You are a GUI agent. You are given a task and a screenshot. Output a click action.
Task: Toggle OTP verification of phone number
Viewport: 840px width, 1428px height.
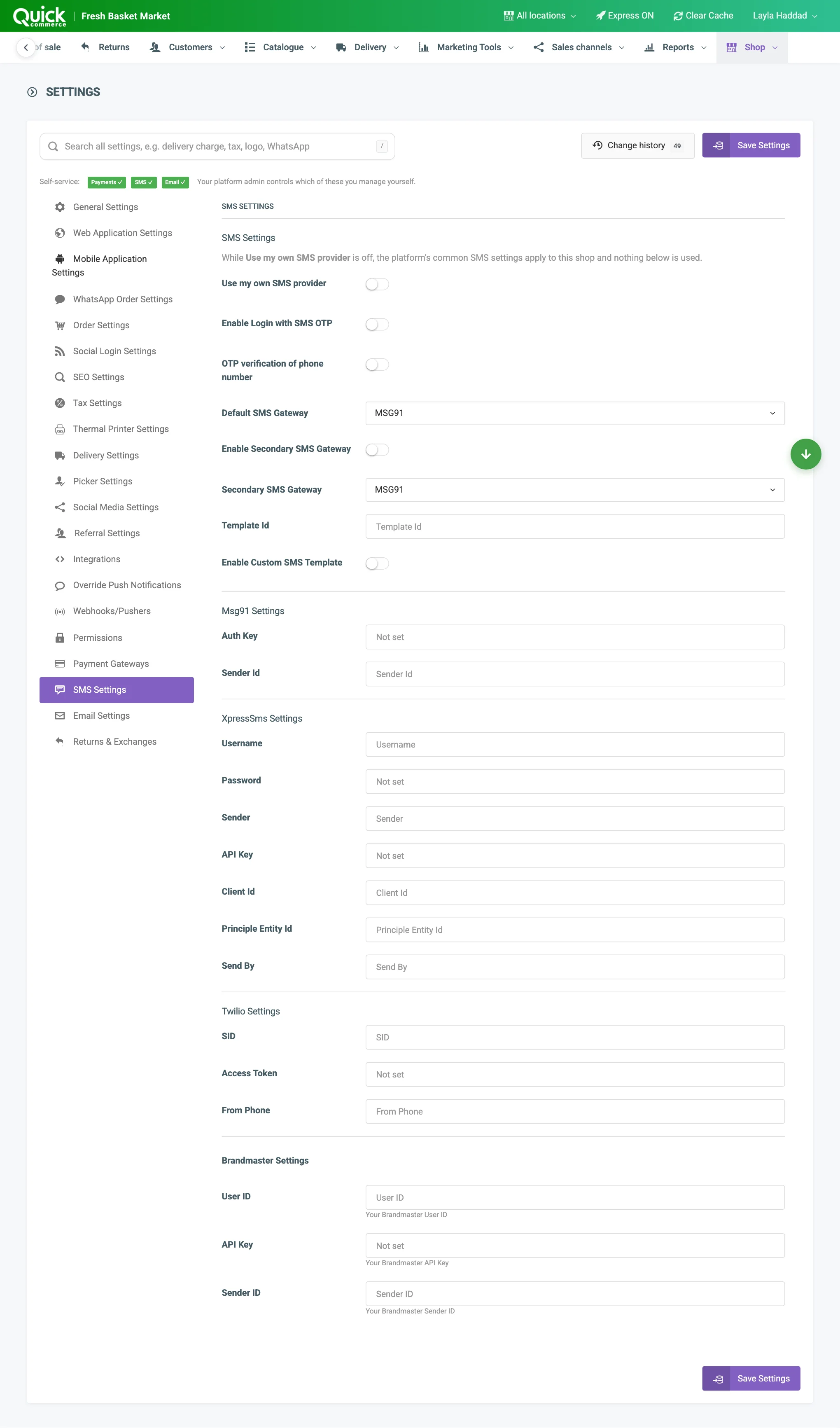(377, 365)
